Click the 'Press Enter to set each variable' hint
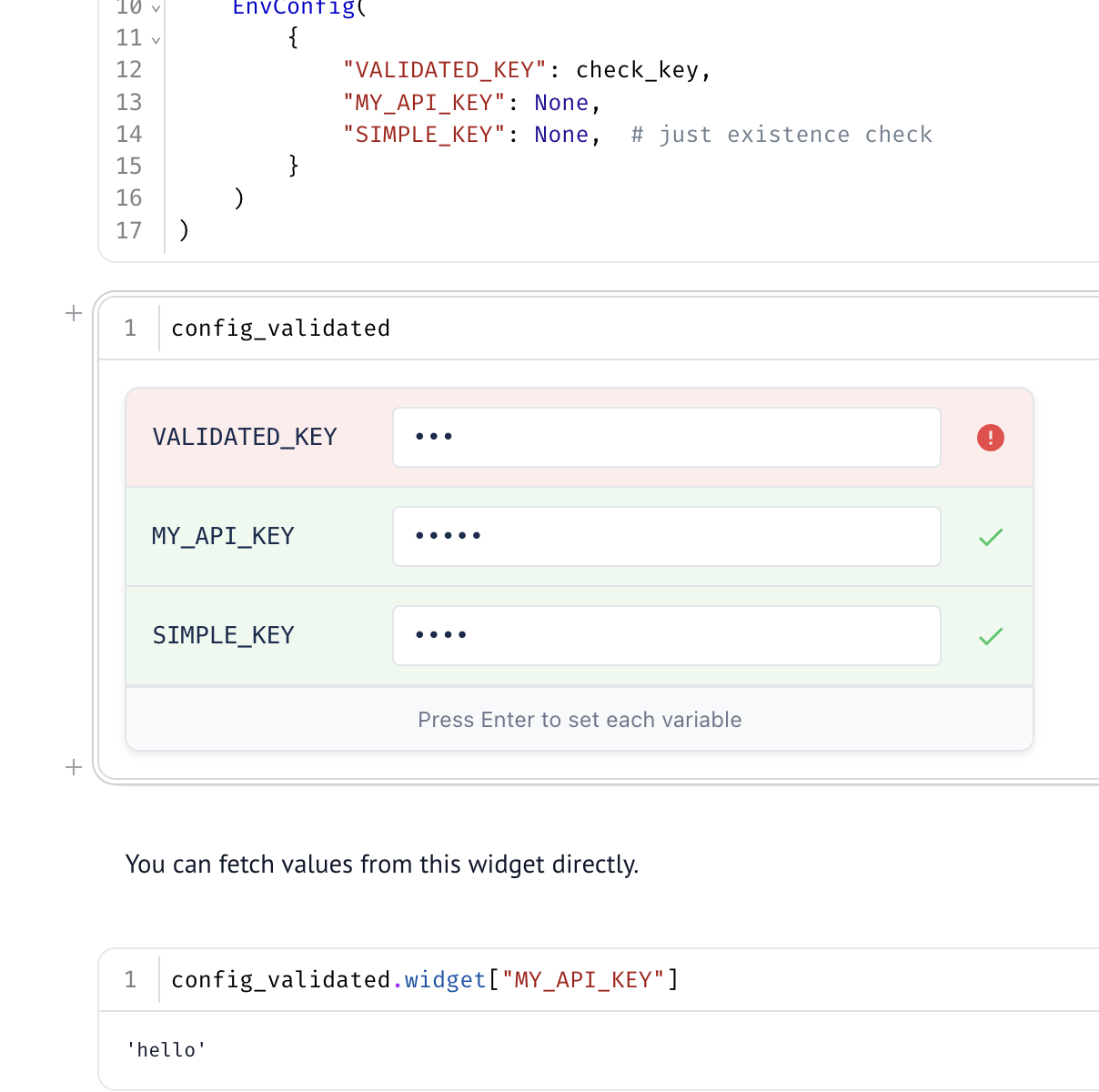 tap(579, 719)
